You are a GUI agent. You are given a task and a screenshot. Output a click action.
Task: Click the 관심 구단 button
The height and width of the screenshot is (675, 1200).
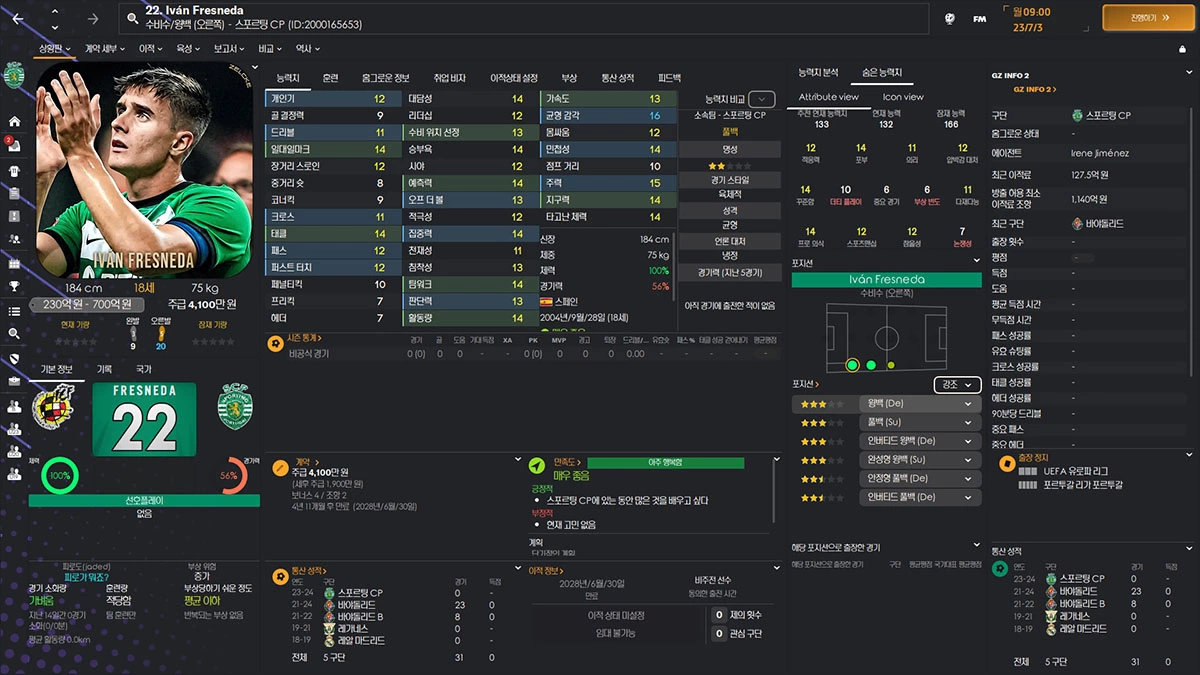(738, 633)
